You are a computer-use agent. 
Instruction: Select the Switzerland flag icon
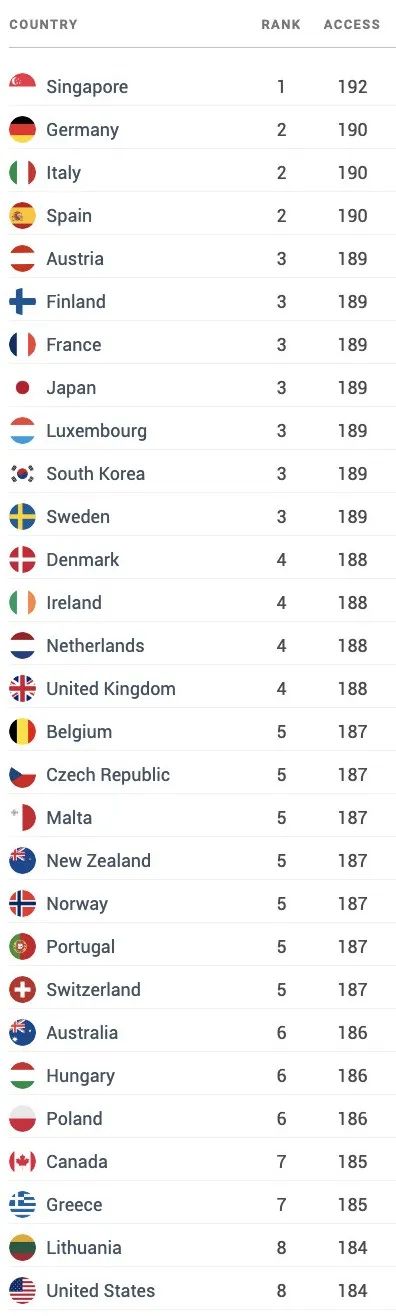22,990
